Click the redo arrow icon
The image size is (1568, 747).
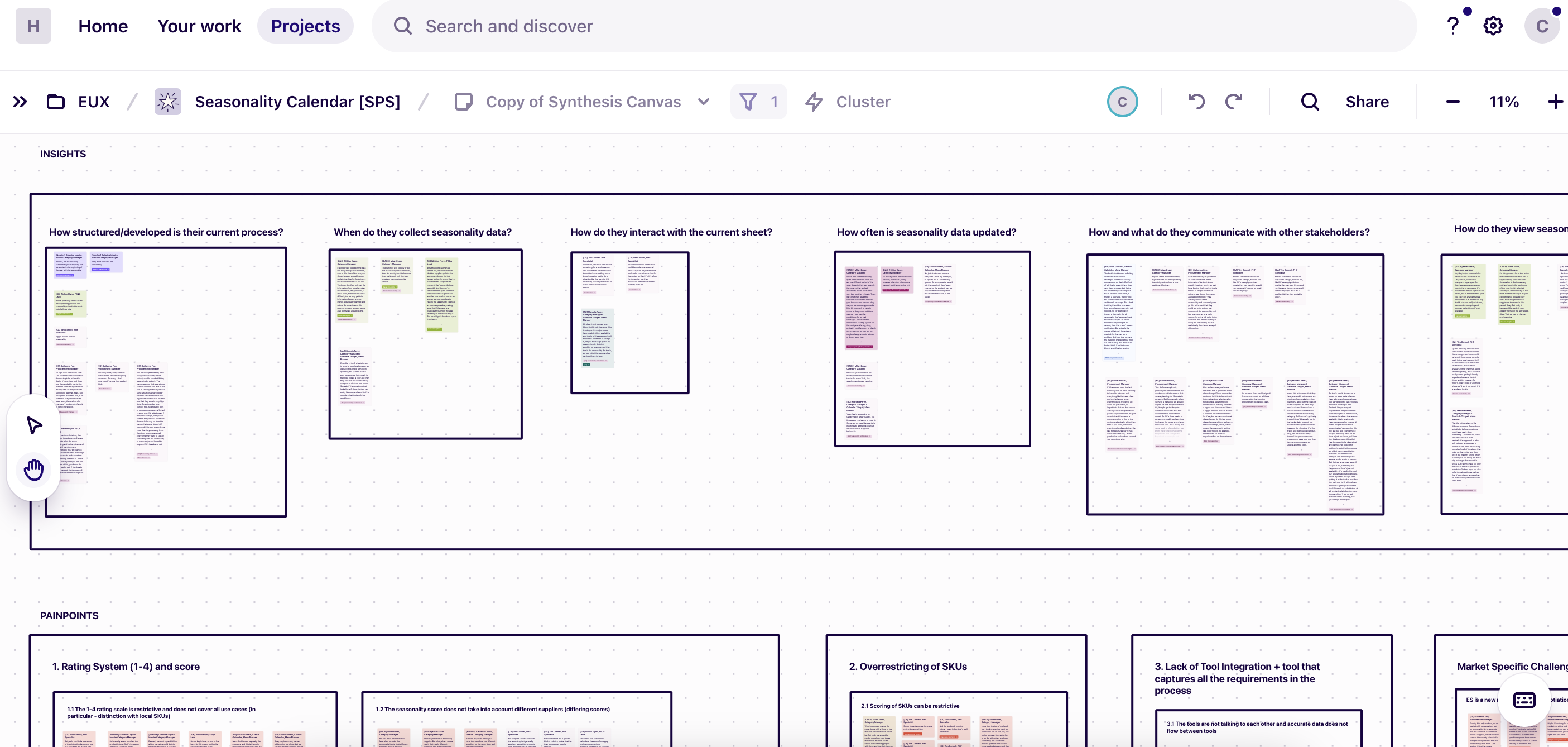pyautogui.click(x=1234, y=102)
